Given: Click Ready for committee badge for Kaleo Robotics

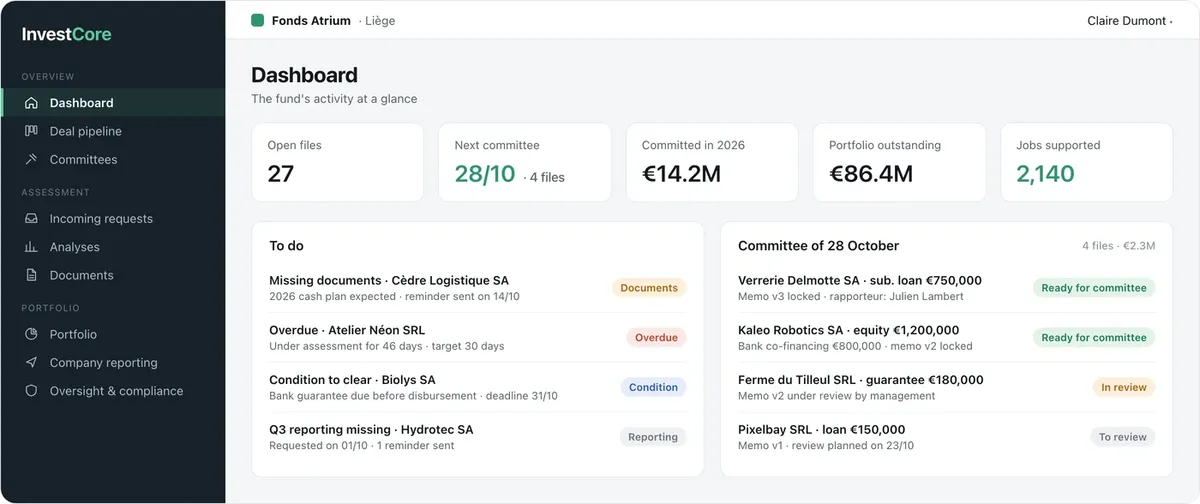Looking at the screenshot, I should coord(1094,338).
